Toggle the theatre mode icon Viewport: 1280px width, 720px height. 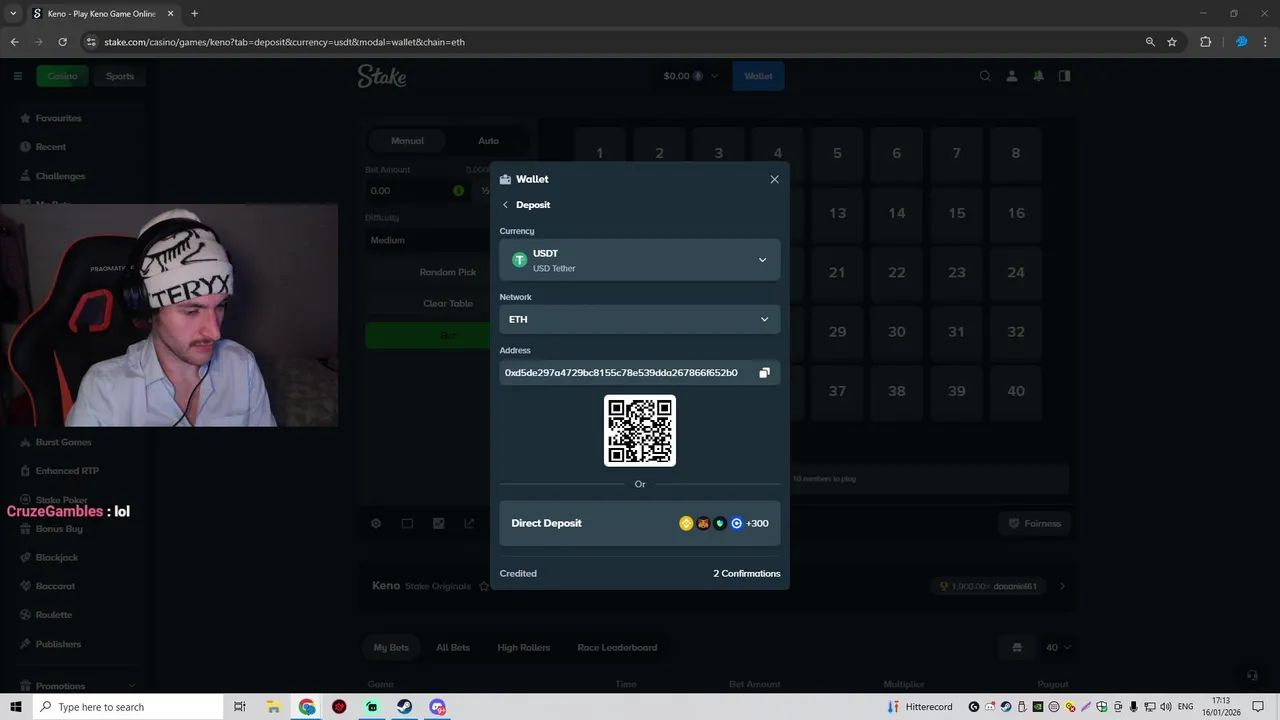point(407,523)
